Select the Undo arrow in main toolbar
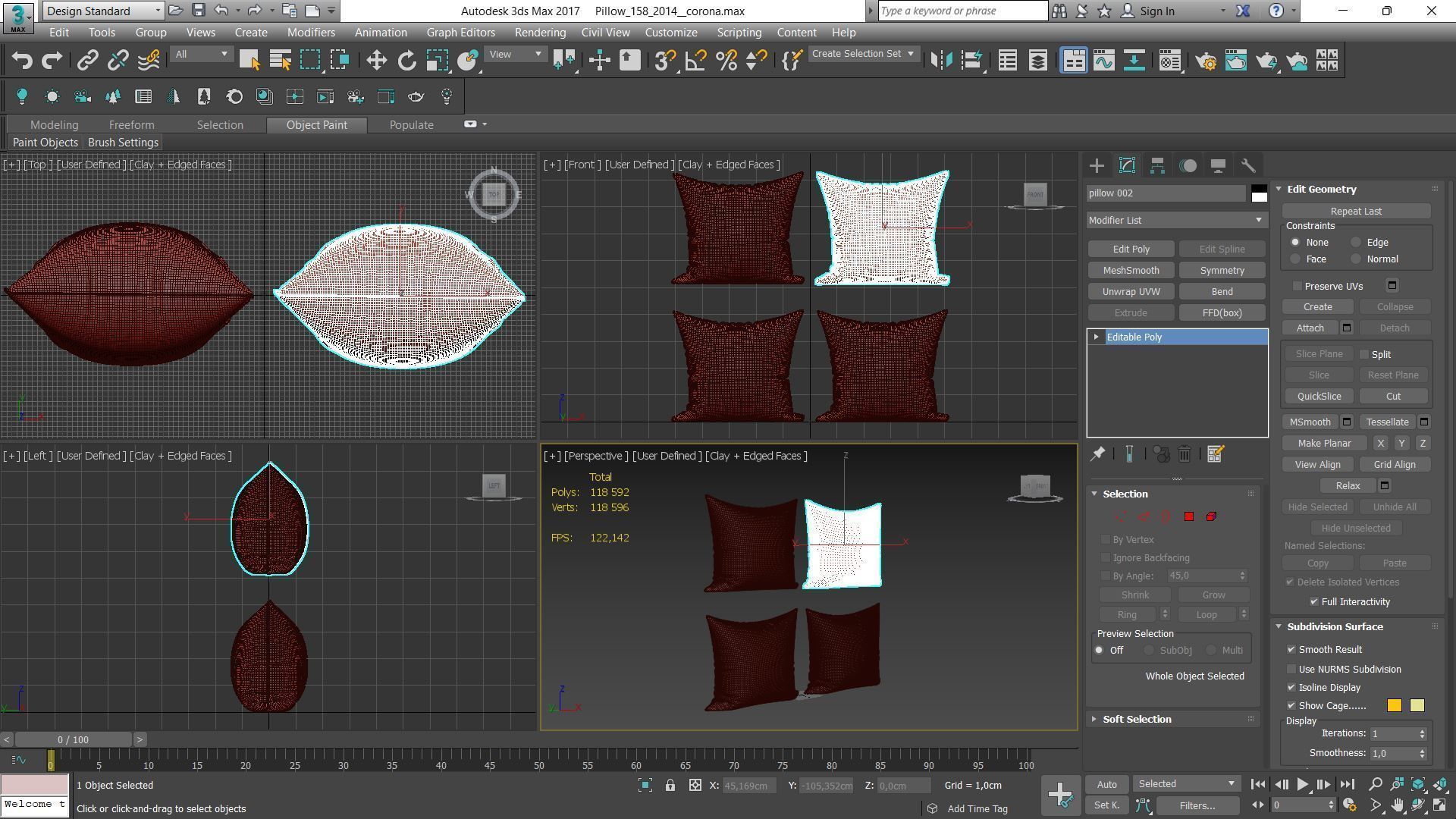1456x819 pixels. 22,61
